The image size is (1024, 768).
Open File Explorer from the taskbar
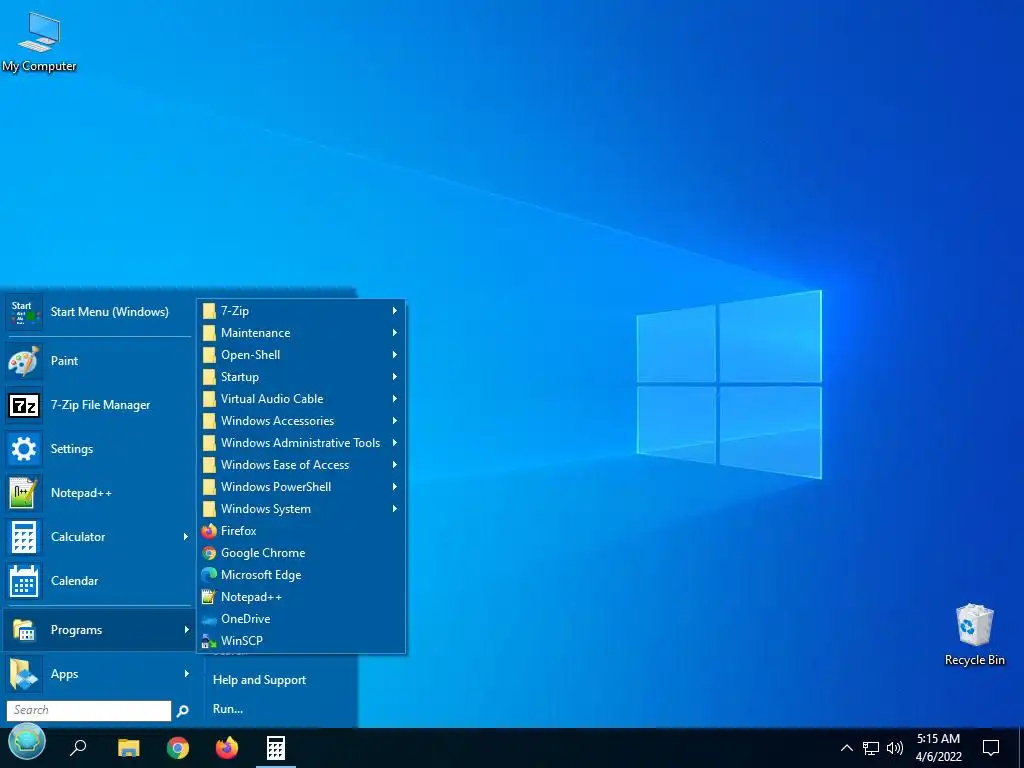coord(129,748)
